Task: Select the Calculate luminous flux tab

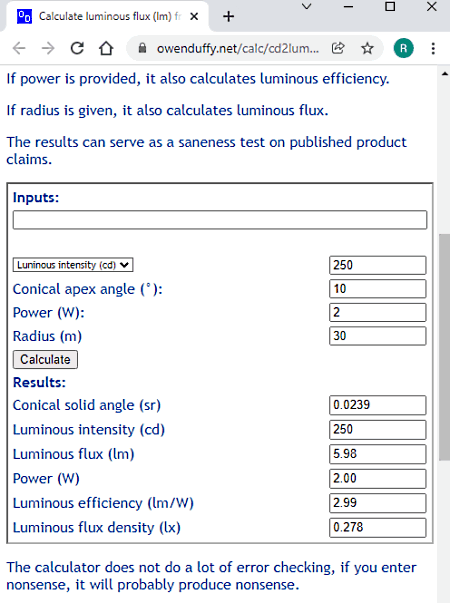Action: (x=104, y=17)
